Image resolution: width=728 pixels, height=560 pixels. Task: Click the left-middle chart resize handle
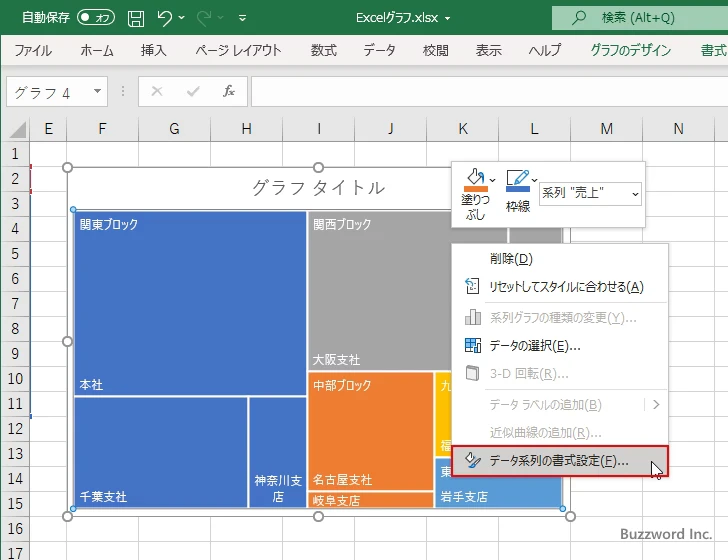pyautogui.click(x=67, y=342)
